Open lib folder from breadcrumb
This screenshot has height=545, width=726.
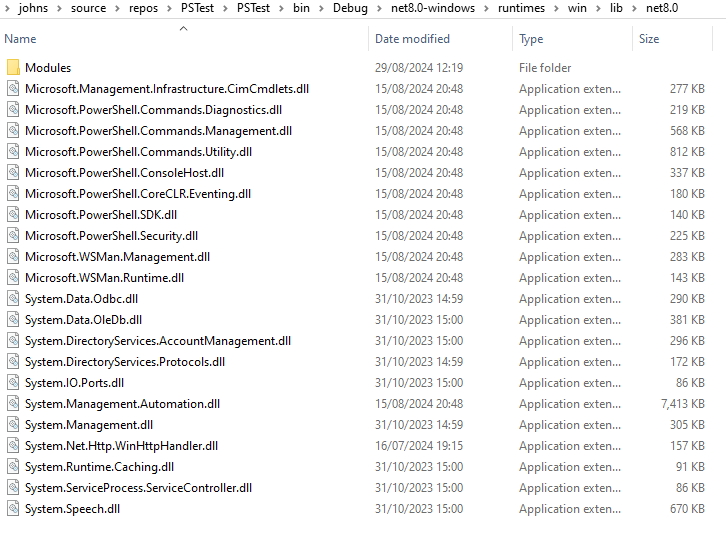616,8
